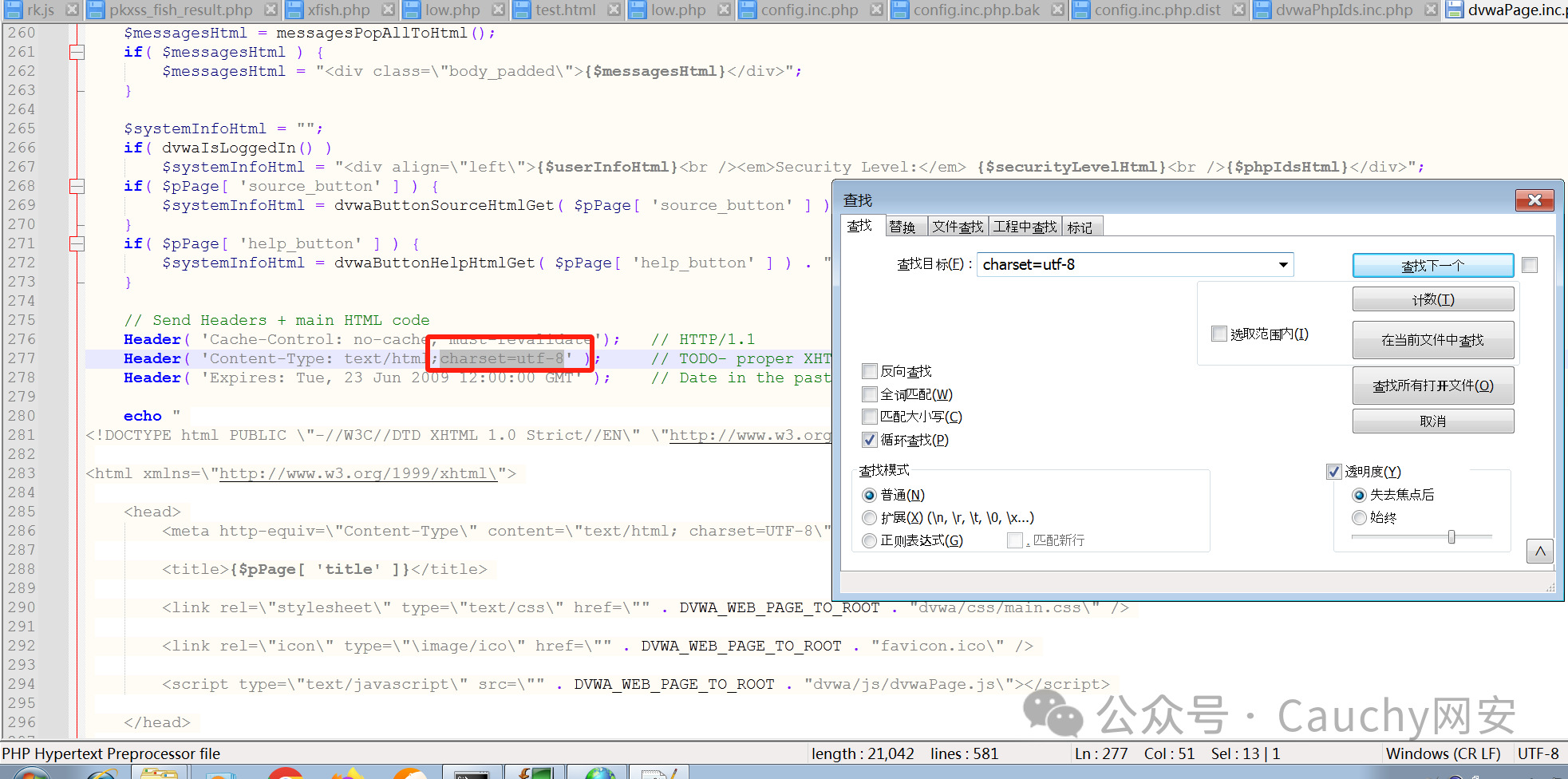Enable 全词匹配 whole word matching
This screenshot has width=1568, height=779.
(871, 394)
